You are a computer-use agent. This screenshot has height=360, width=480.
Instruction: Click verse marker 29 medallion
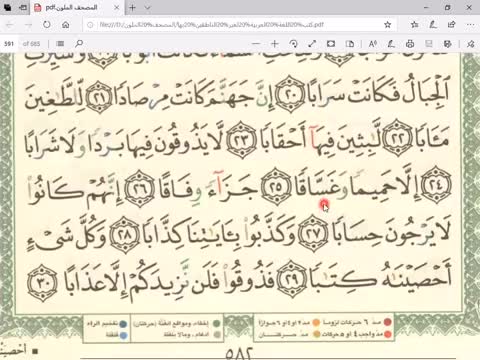point(292,279)
